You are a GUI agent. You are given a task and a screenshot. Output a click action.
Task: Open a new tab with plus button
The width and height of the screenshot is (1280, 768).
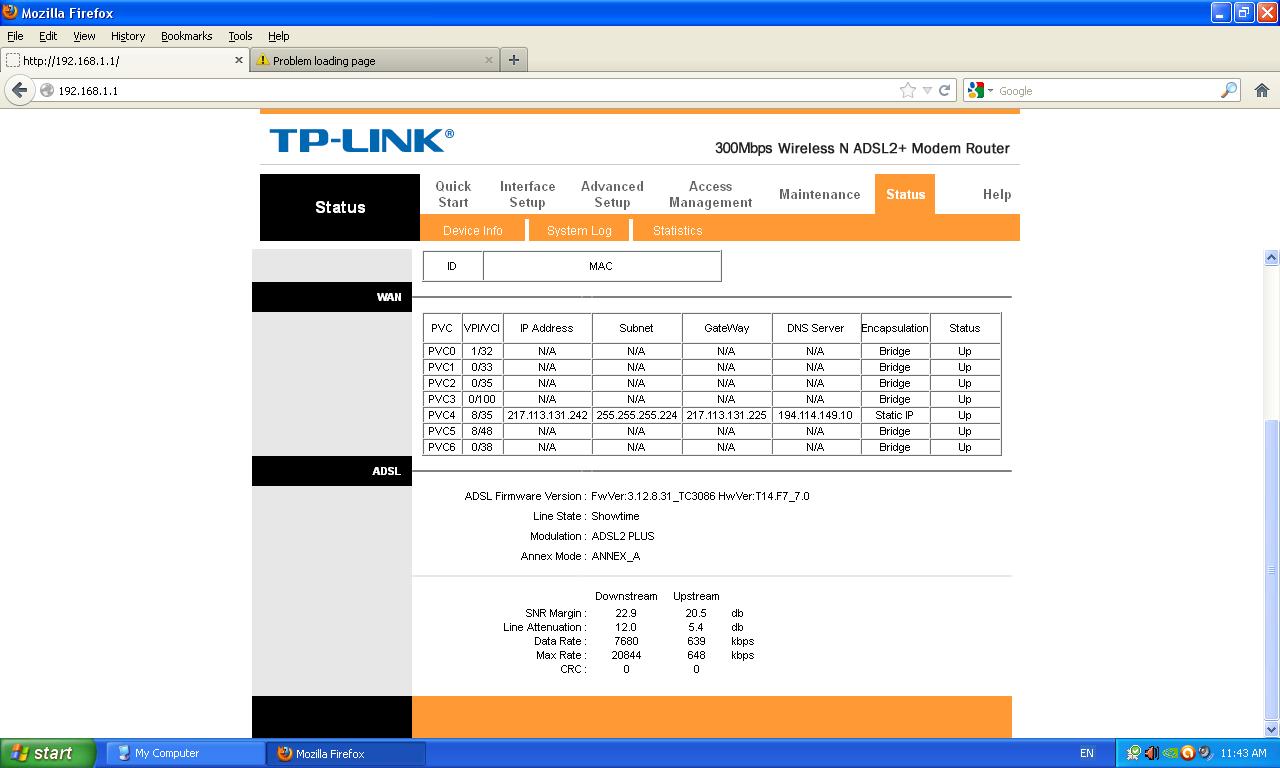(513, 60)
